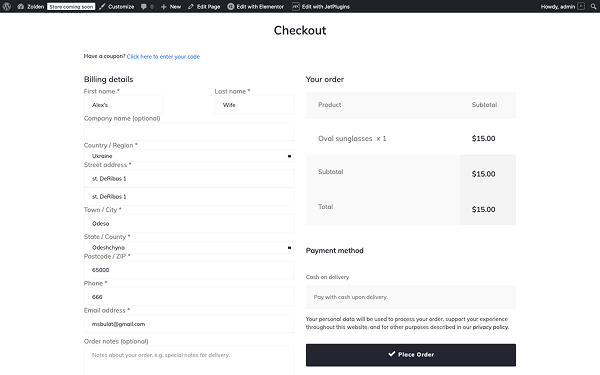Image resolution: width=600 pixels, height=375 pixels.
Task: Click here to enter your coupon code
Action: tap(163, 57)
